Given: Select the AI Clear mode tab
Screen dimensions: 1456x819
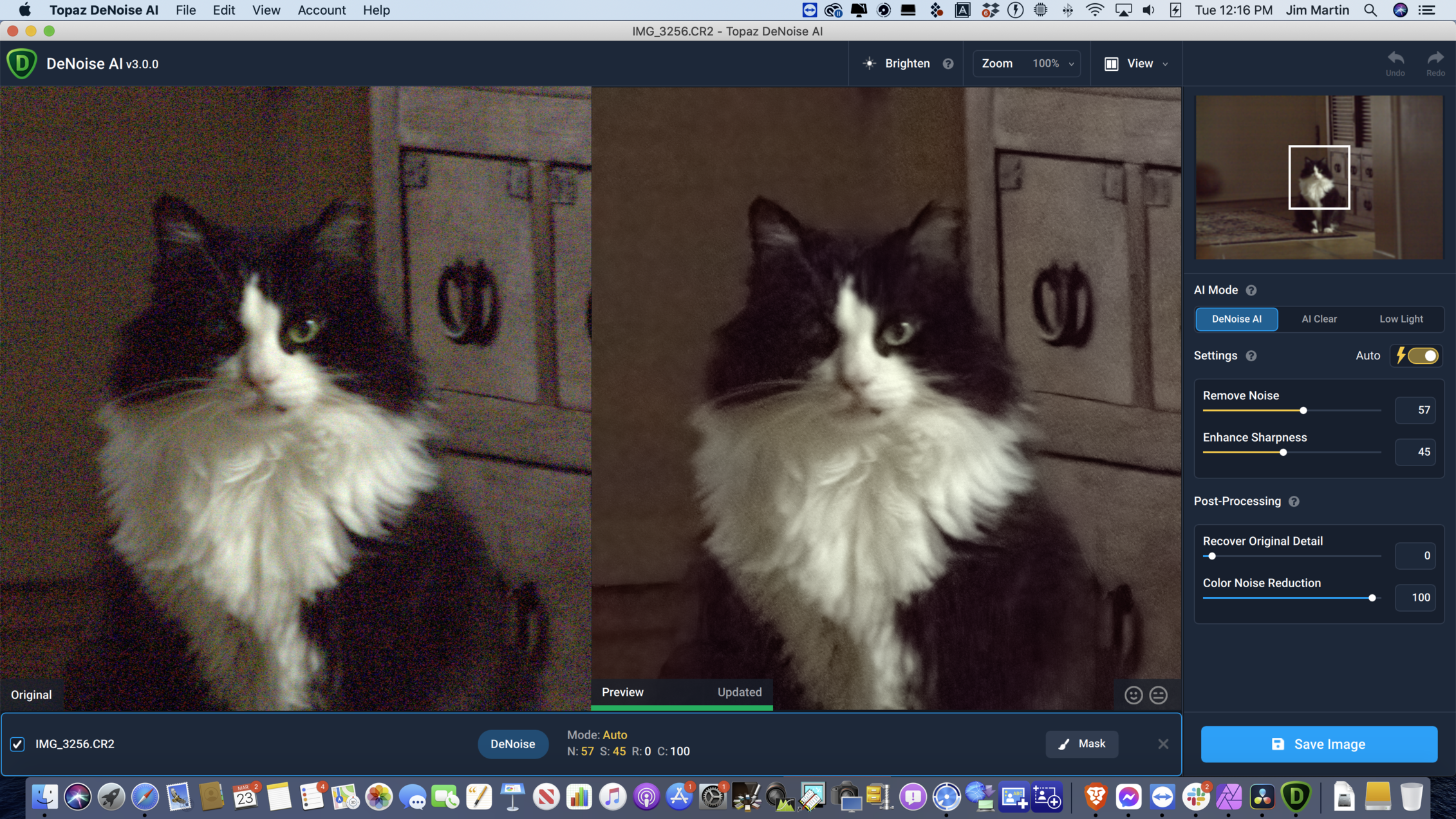Looking at the screenshot, I should 1319,319.
